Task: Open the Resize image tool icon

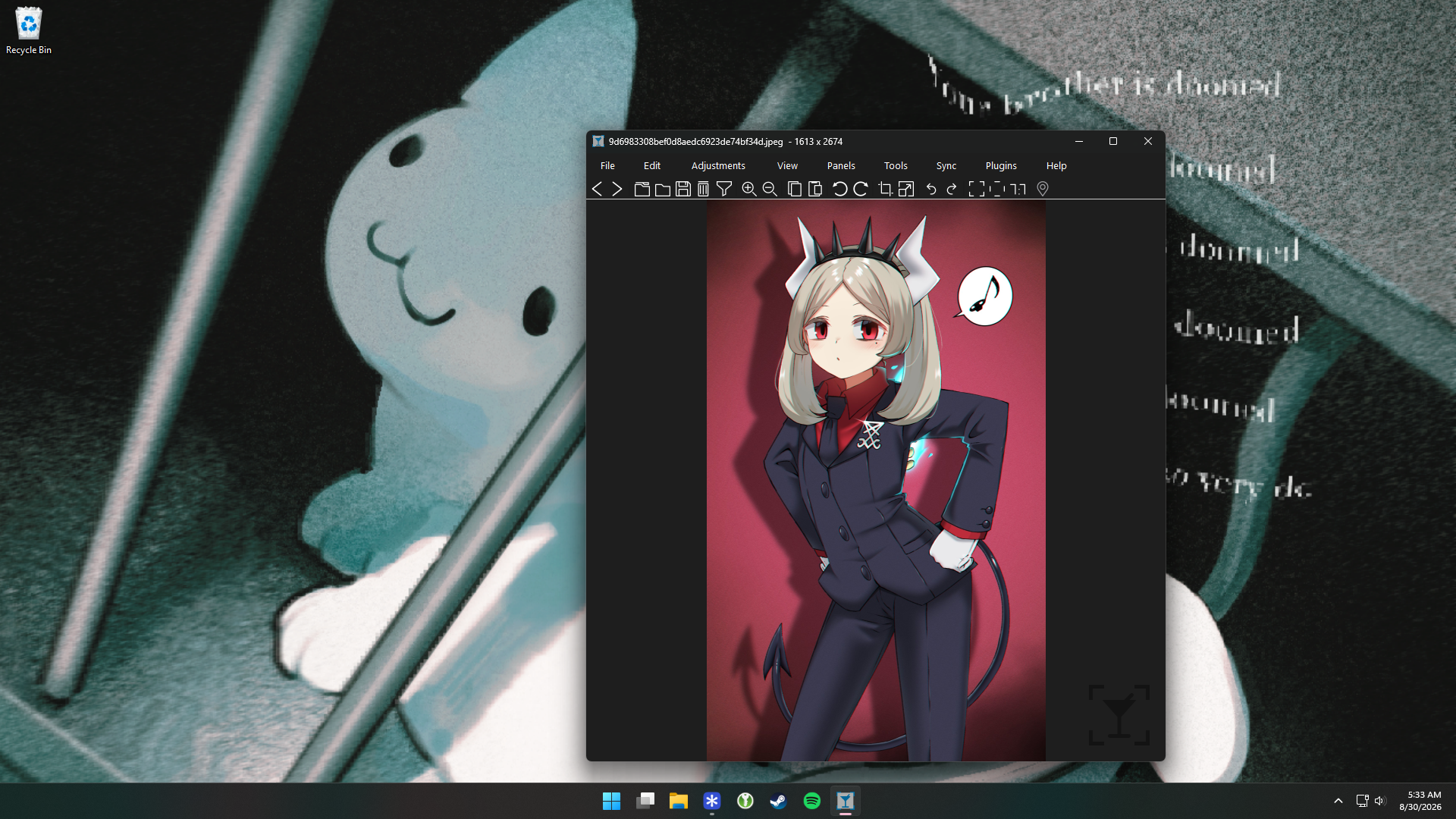Action: [906, 189]
